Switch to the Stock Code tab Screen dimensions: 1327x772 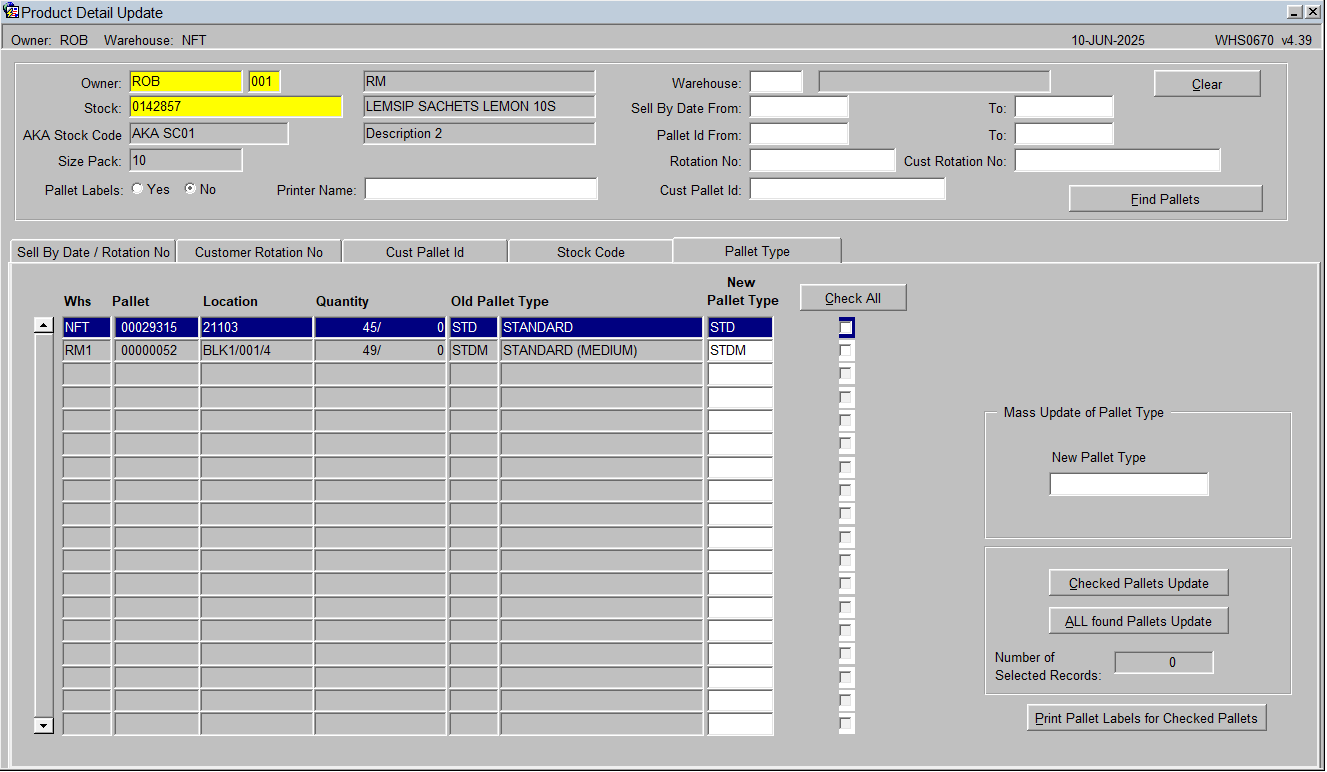pyautogui.click(x=591, y=252)
